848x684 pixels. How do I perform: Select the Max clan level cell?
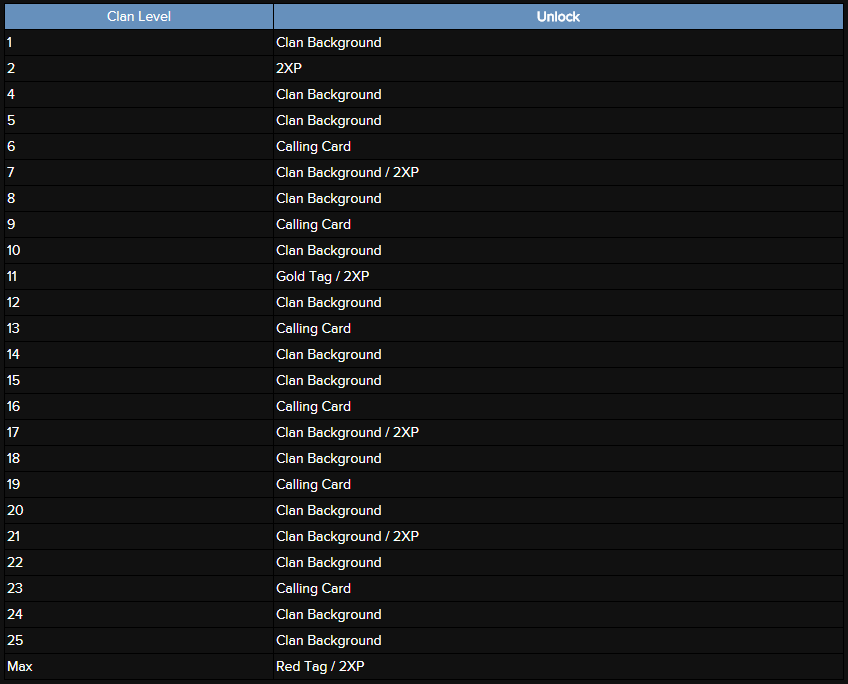[139, 666]
